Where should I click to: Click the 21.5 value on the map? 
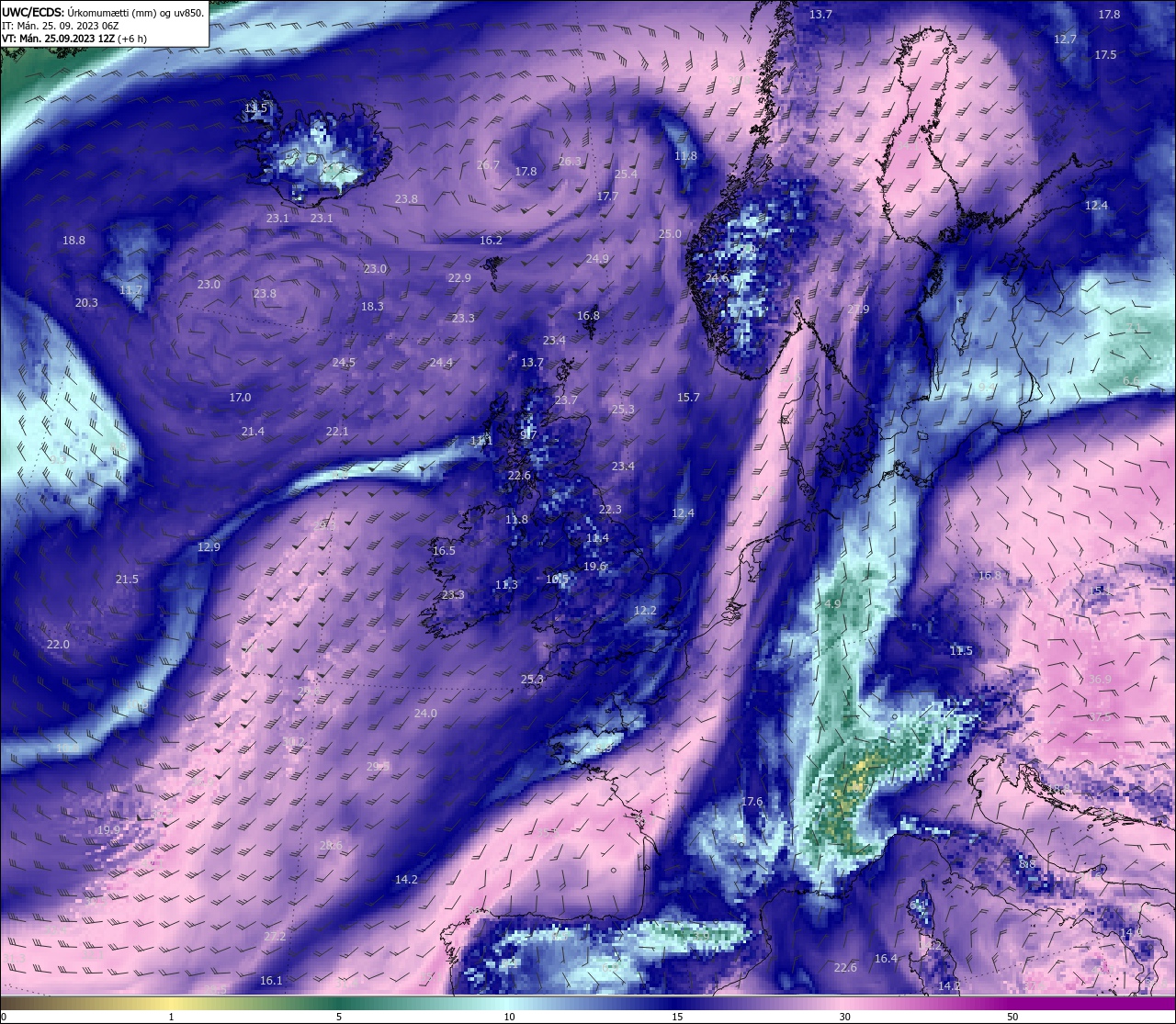pos(127,580)
